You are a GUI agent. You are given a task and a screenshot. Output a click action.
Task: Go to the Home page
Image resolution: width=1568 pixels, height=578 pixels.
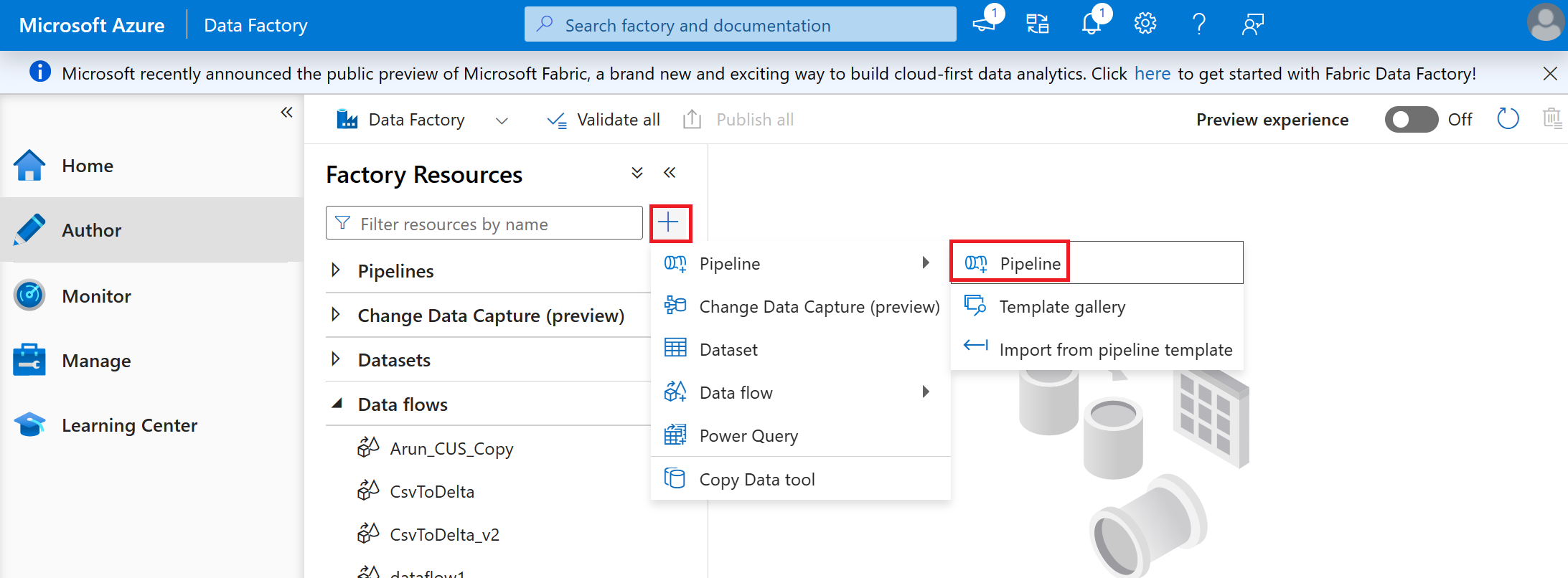point(151,166)
